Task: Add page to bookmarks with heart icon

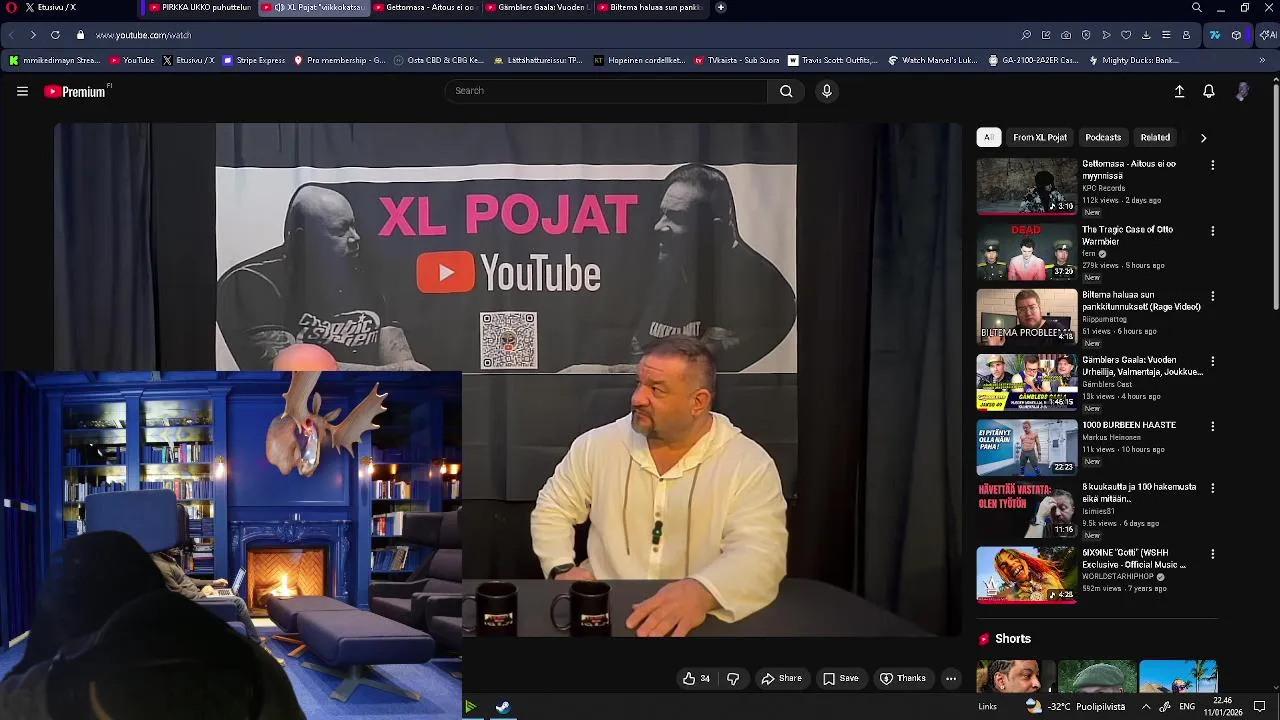Action: (x=1126, y=35)
